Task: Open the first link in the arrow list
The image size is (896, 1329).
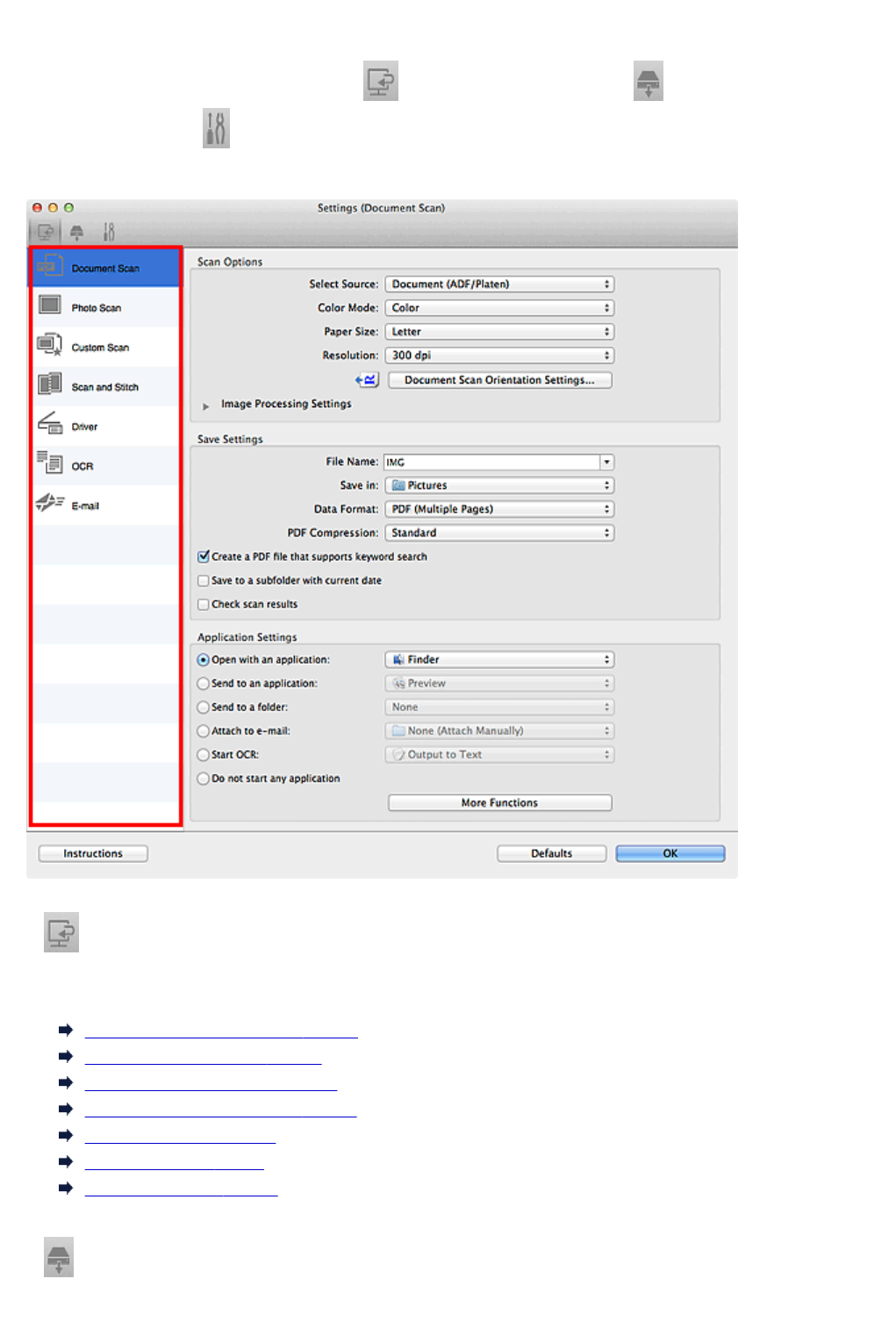Action: pos(221,1031)
